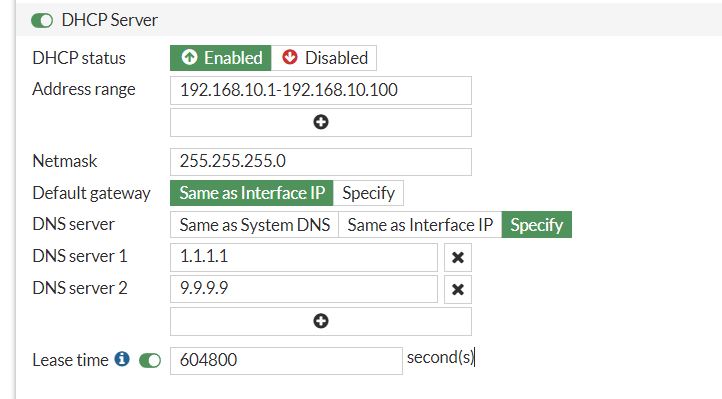Open the Lease time info icon
The height and width of the screenshot is (399, 722).
click(122, 359)
